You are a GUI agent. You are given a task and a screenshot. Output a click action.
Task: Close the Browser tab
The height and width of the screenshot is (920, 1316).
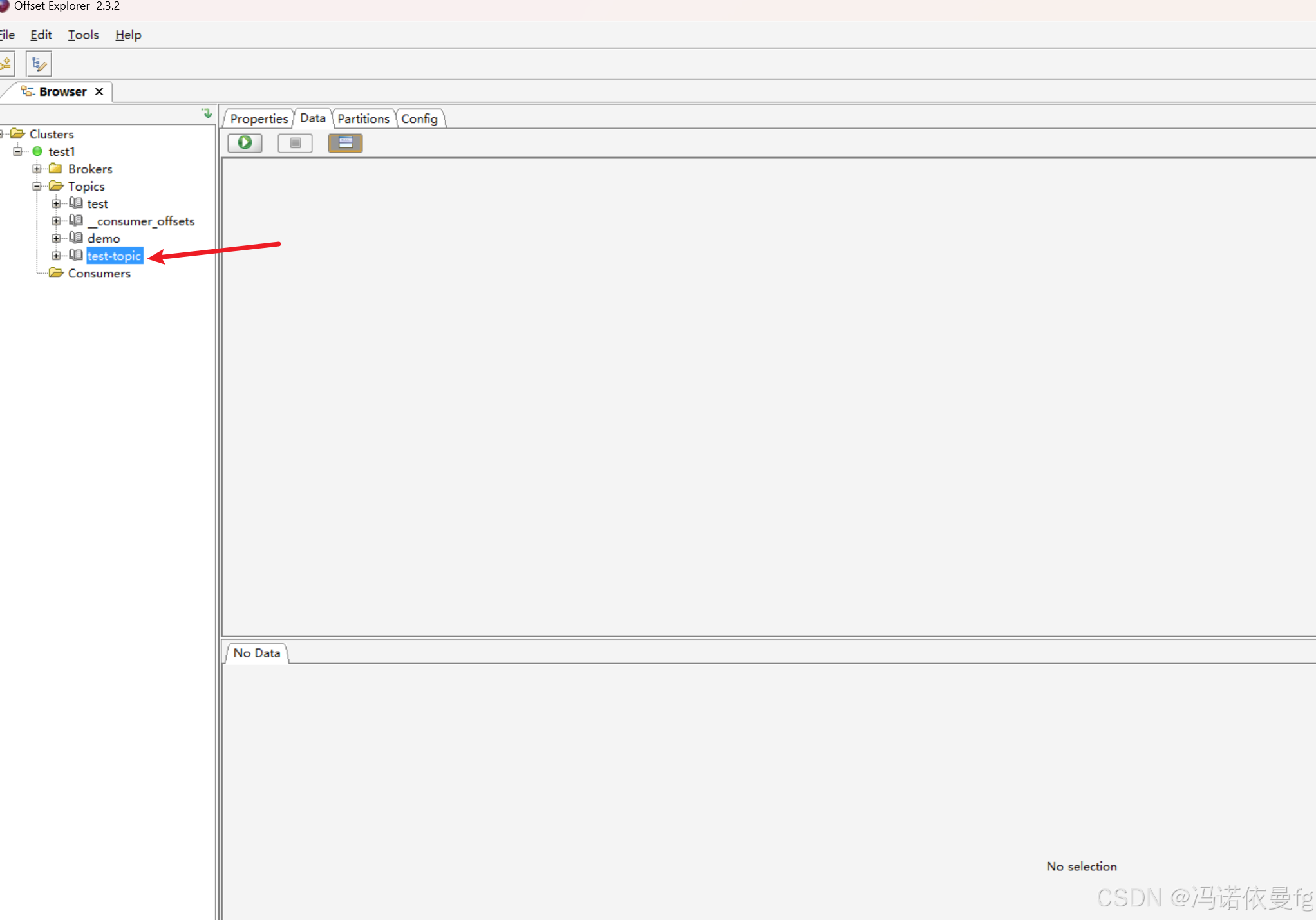pyautogui.click(x=99, y=91)
